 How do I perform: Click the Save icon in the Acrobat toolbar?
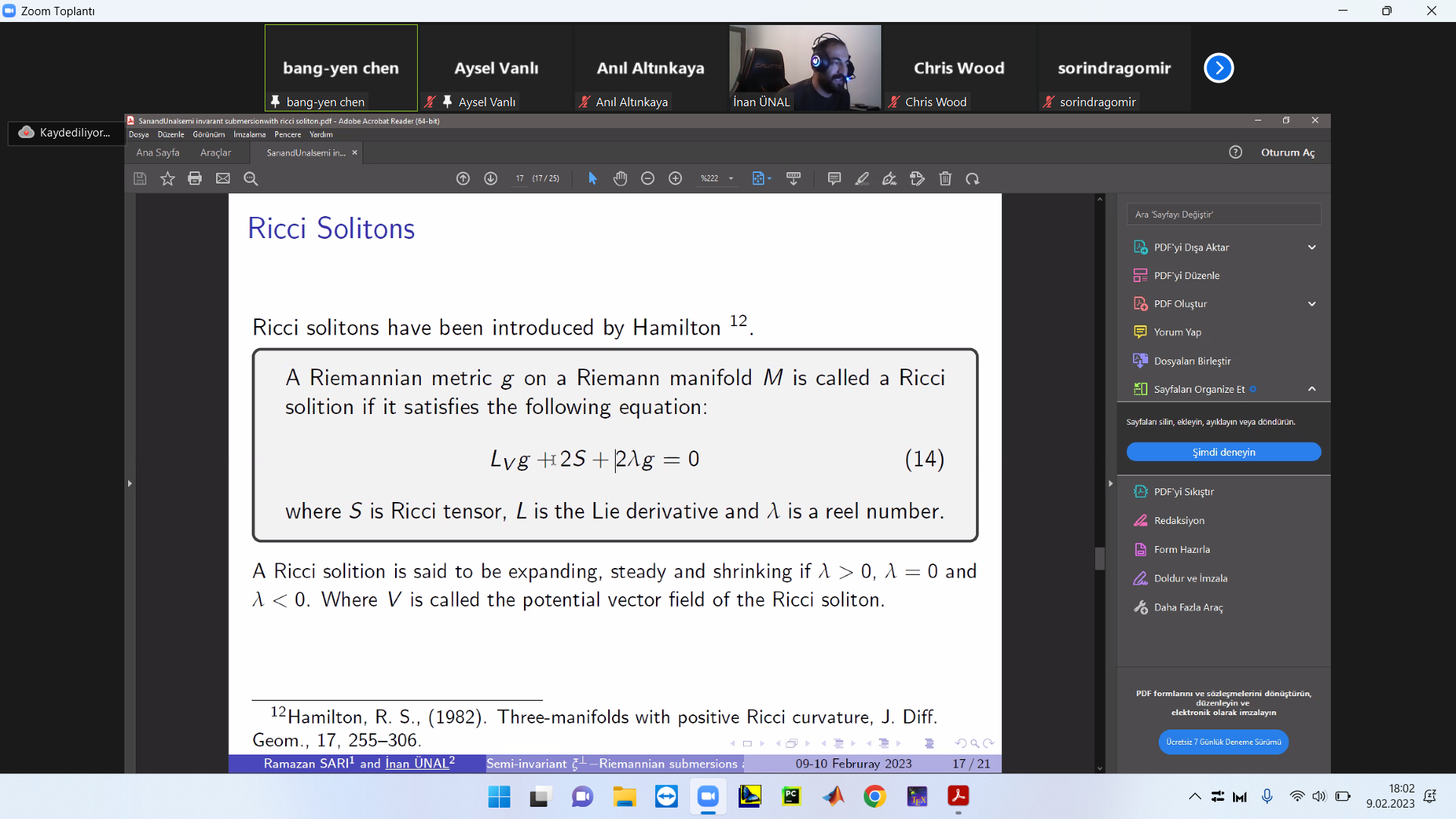(140, 179)
